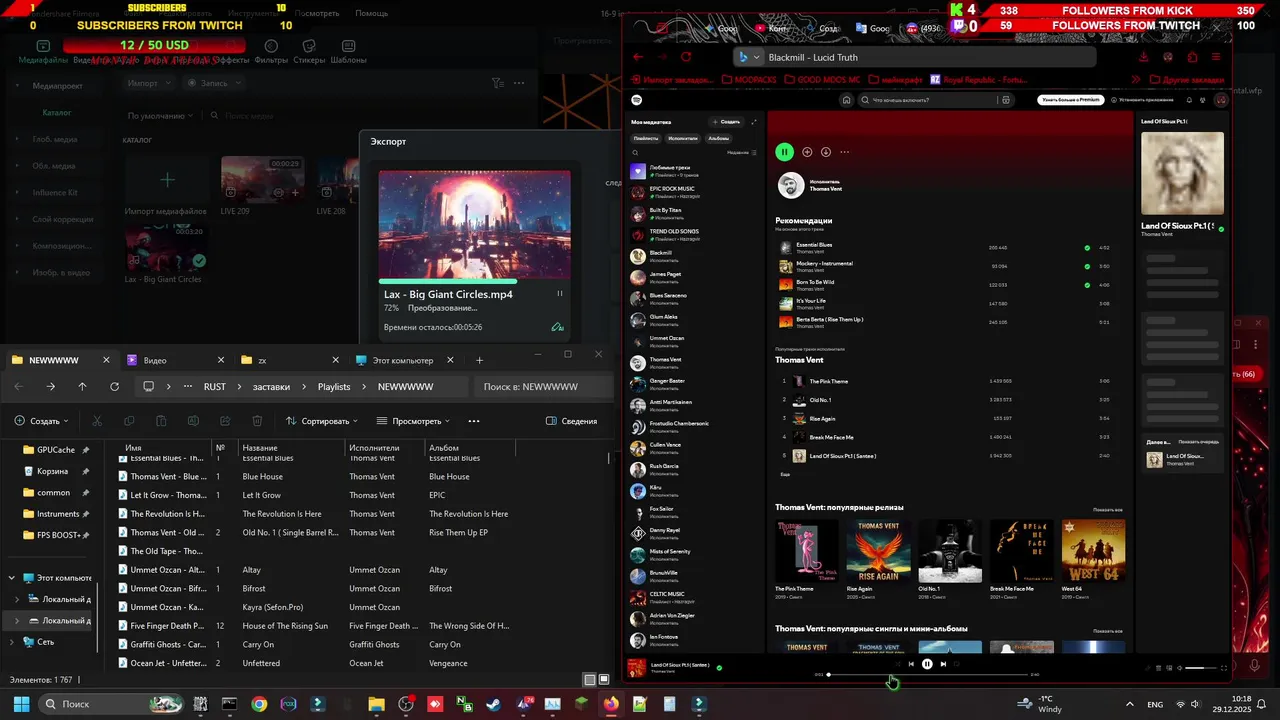The image size is (1280, 720).
Task: Adjust the Spotify volume slider
Action: coord(1200,668)
